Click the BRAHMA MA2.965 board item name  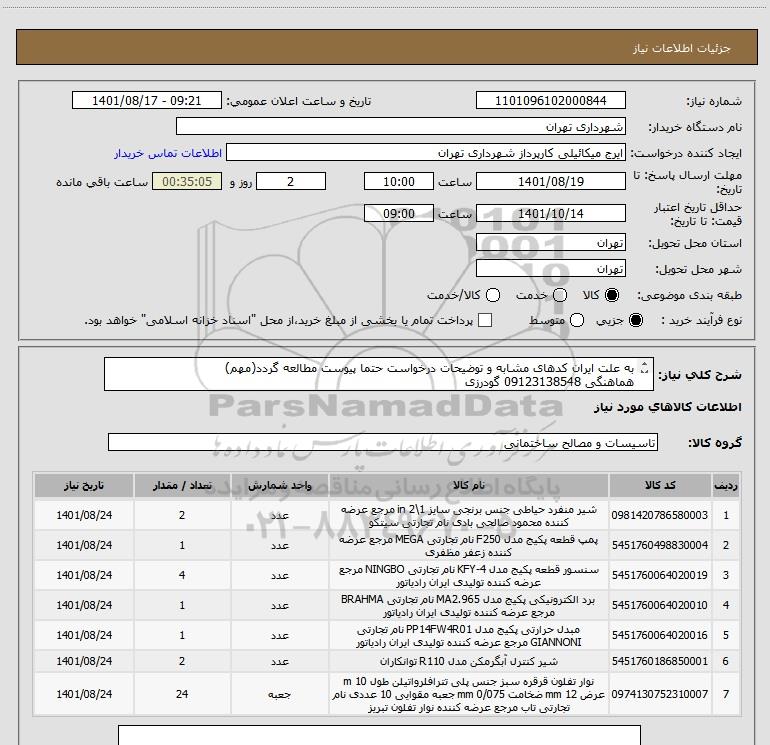click(x=468, y=606)
